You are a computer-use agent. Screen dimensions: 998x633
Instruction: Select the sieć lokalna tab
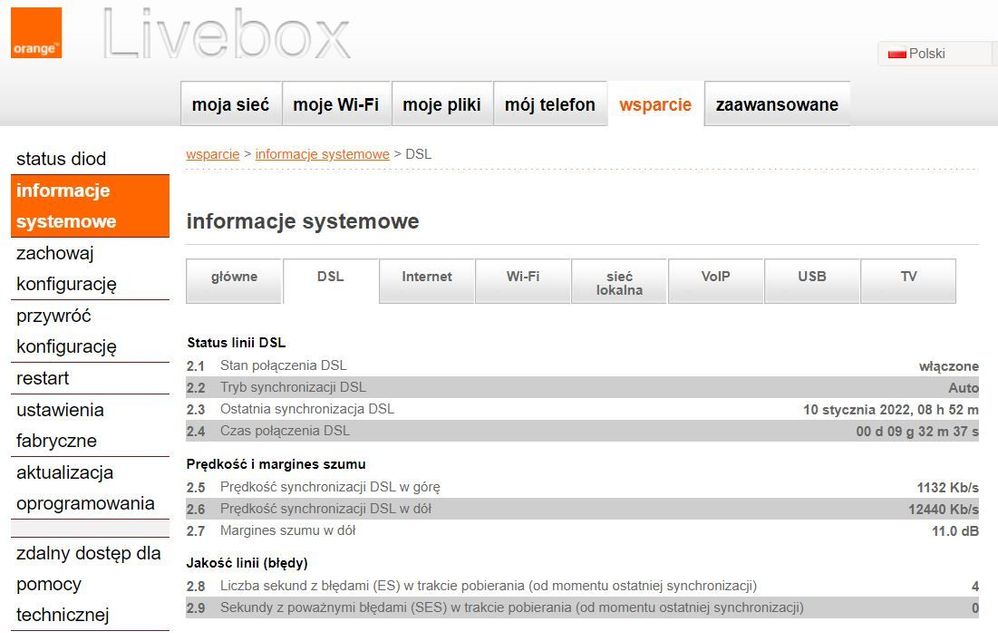(x=619, y=281)
